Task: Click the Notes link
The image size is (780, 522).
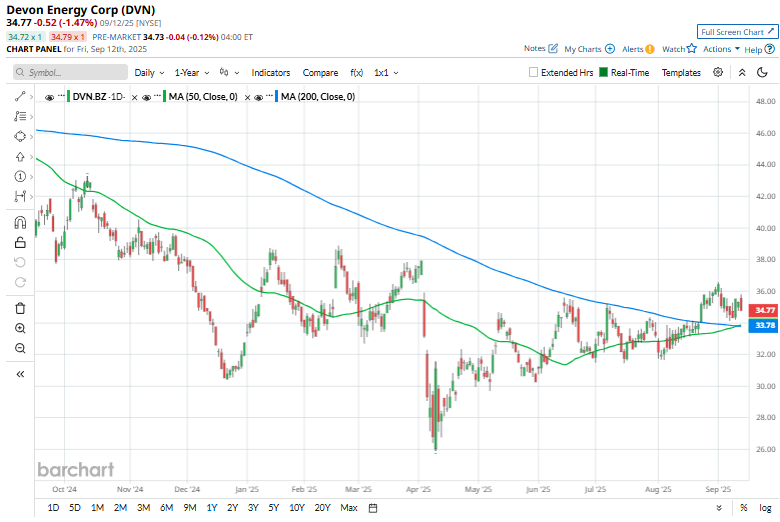Action: tap(534, 48)
